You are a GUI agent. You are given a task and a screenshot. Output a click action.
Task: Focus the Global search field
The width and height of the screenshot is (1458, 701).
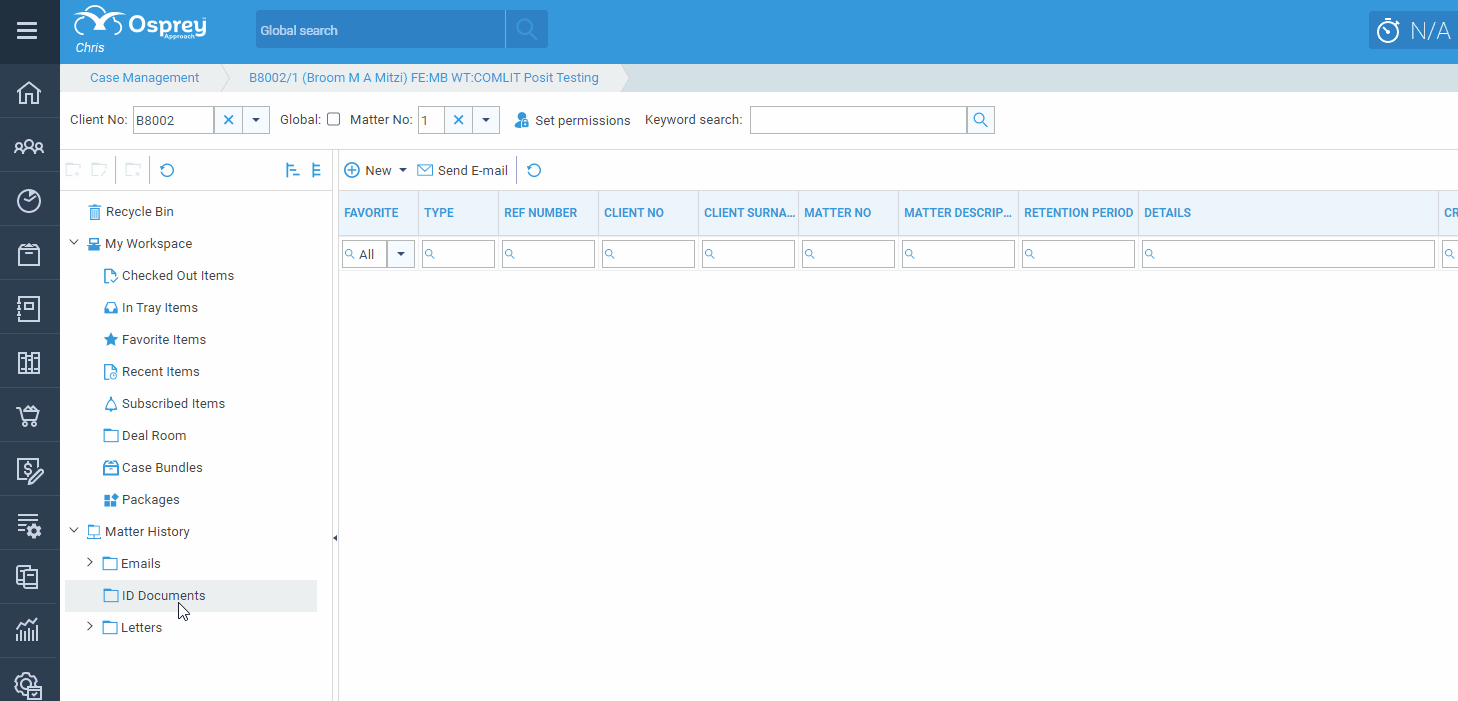point(381,30)
